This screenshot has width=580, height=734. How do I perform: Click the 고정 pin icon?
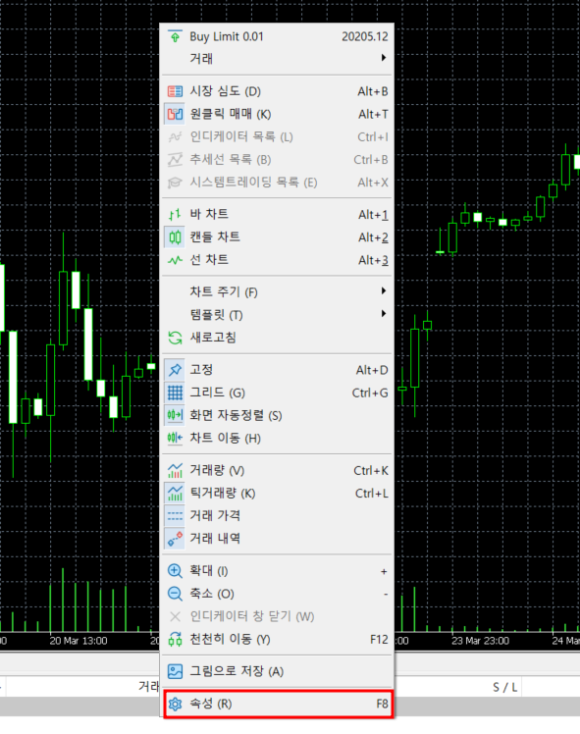click(175, 370)
